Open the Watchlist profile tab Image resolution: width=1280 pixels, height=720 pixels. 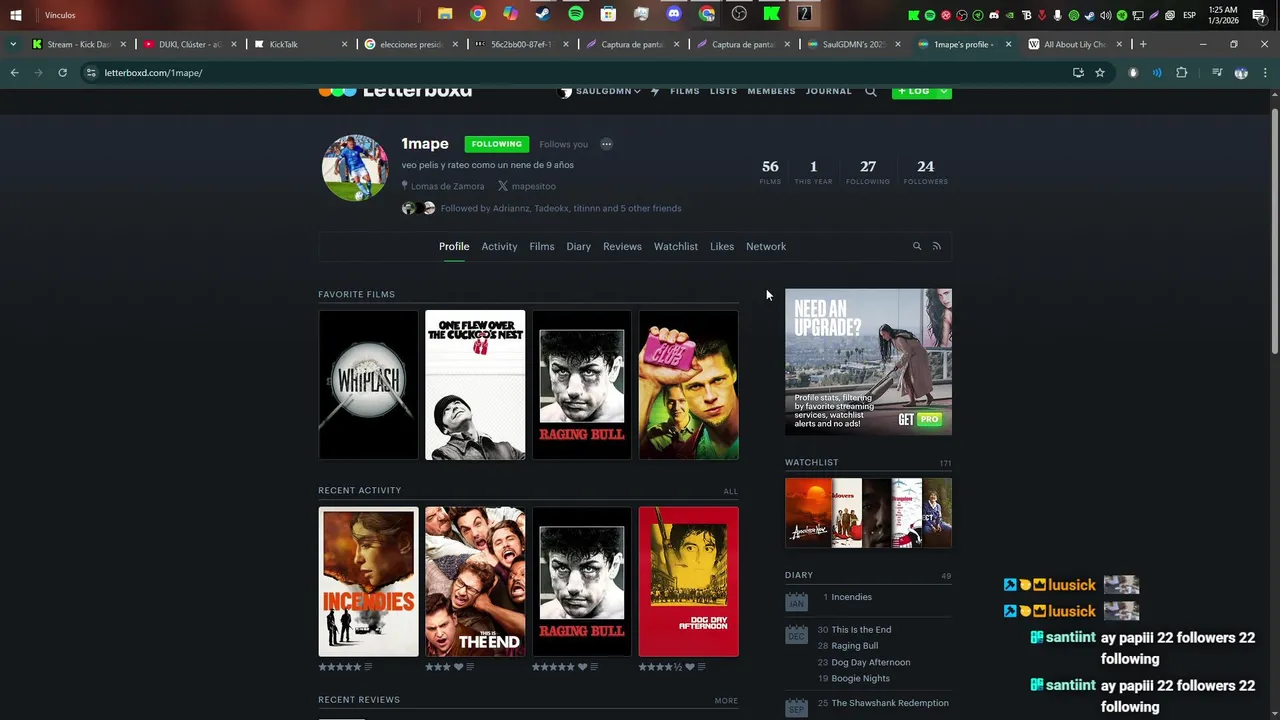[676, 246]
